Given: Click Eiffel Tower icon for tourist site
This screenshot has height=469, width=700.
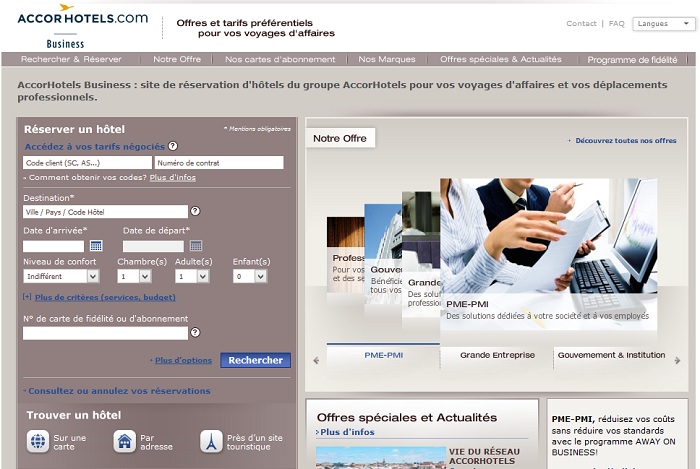Looking at the screenshot, I should coord(211,442).
